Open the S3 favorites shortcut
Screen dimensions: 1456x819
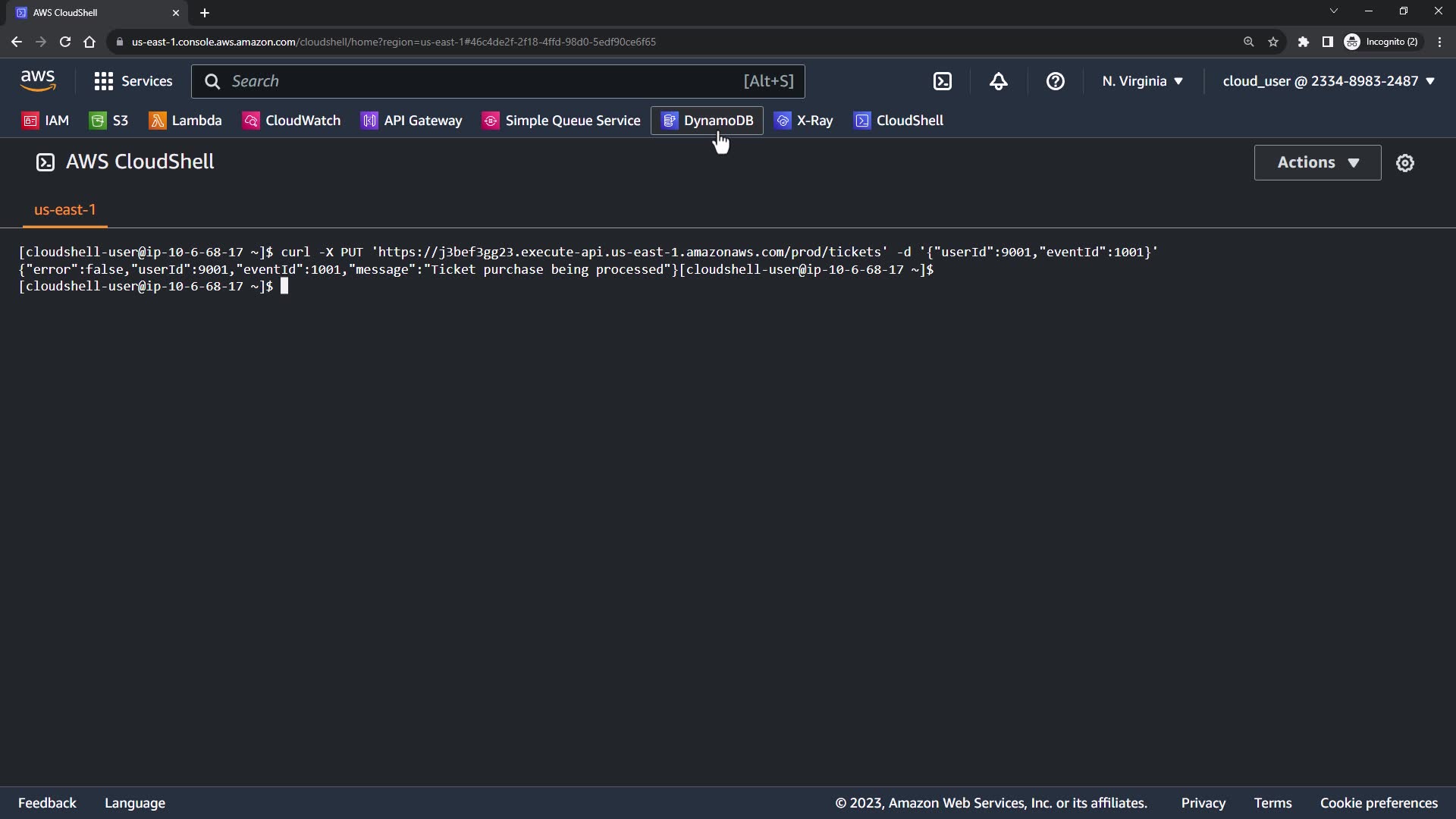(x=108, y=121)
